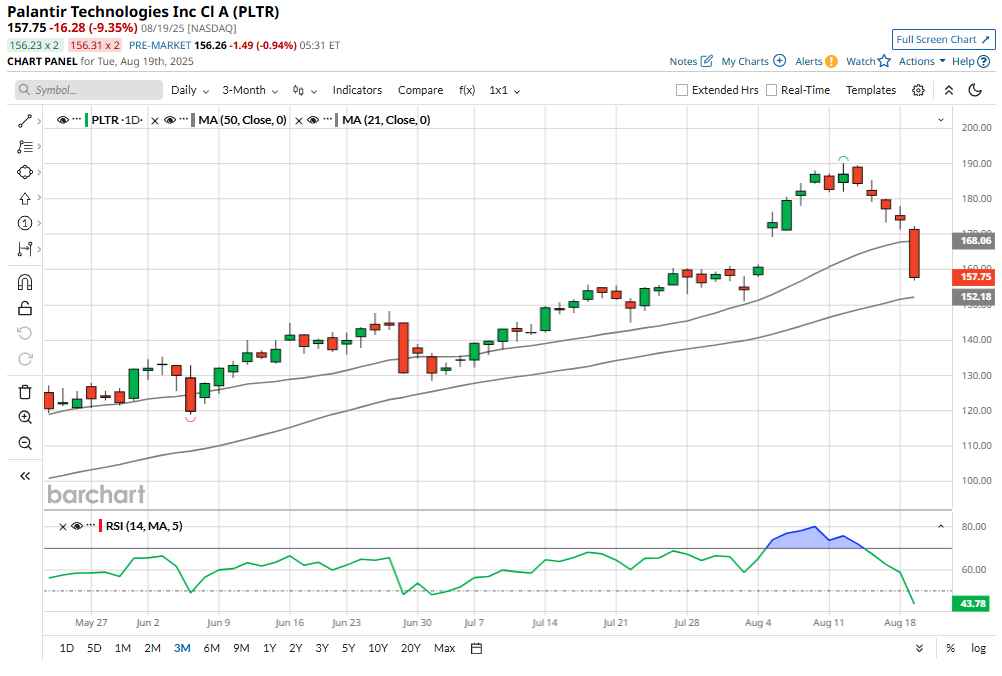Click the MA 50 gray color swatch

193,119
